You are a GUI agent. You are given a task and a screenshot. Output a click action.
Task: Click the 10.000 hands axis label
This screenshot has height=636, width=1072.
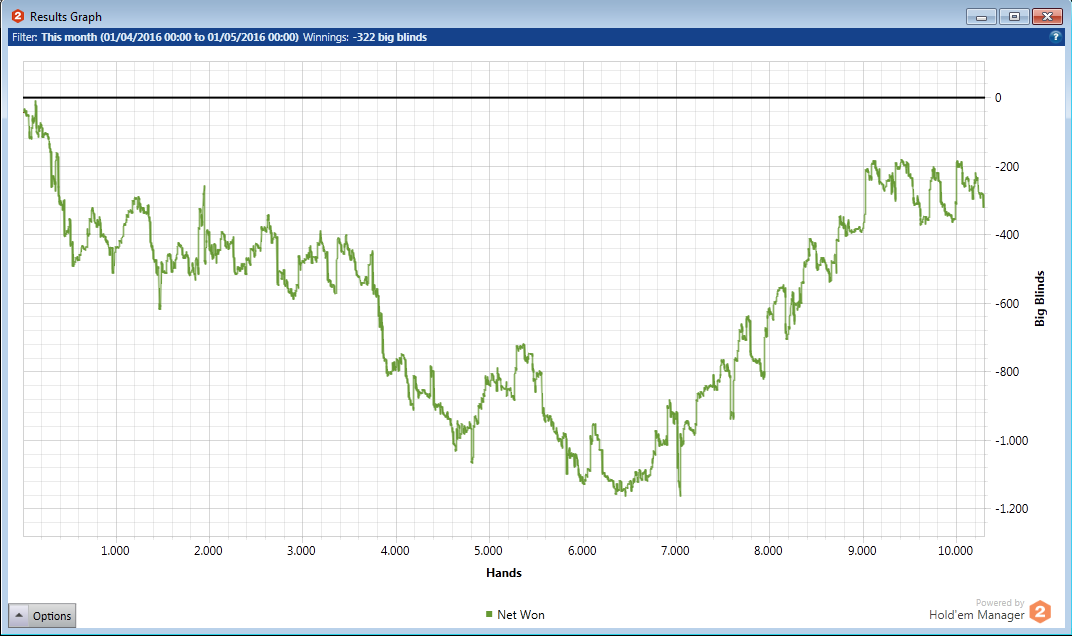955,551
